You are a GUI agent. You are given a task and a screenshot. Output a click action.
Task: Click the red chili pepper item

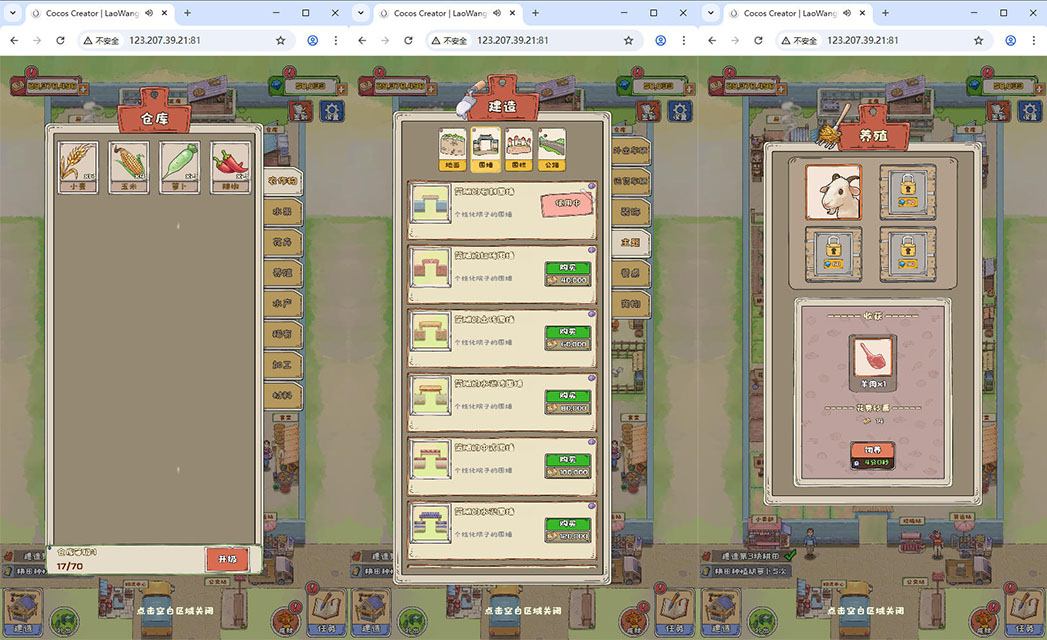(x=229, y=166)
